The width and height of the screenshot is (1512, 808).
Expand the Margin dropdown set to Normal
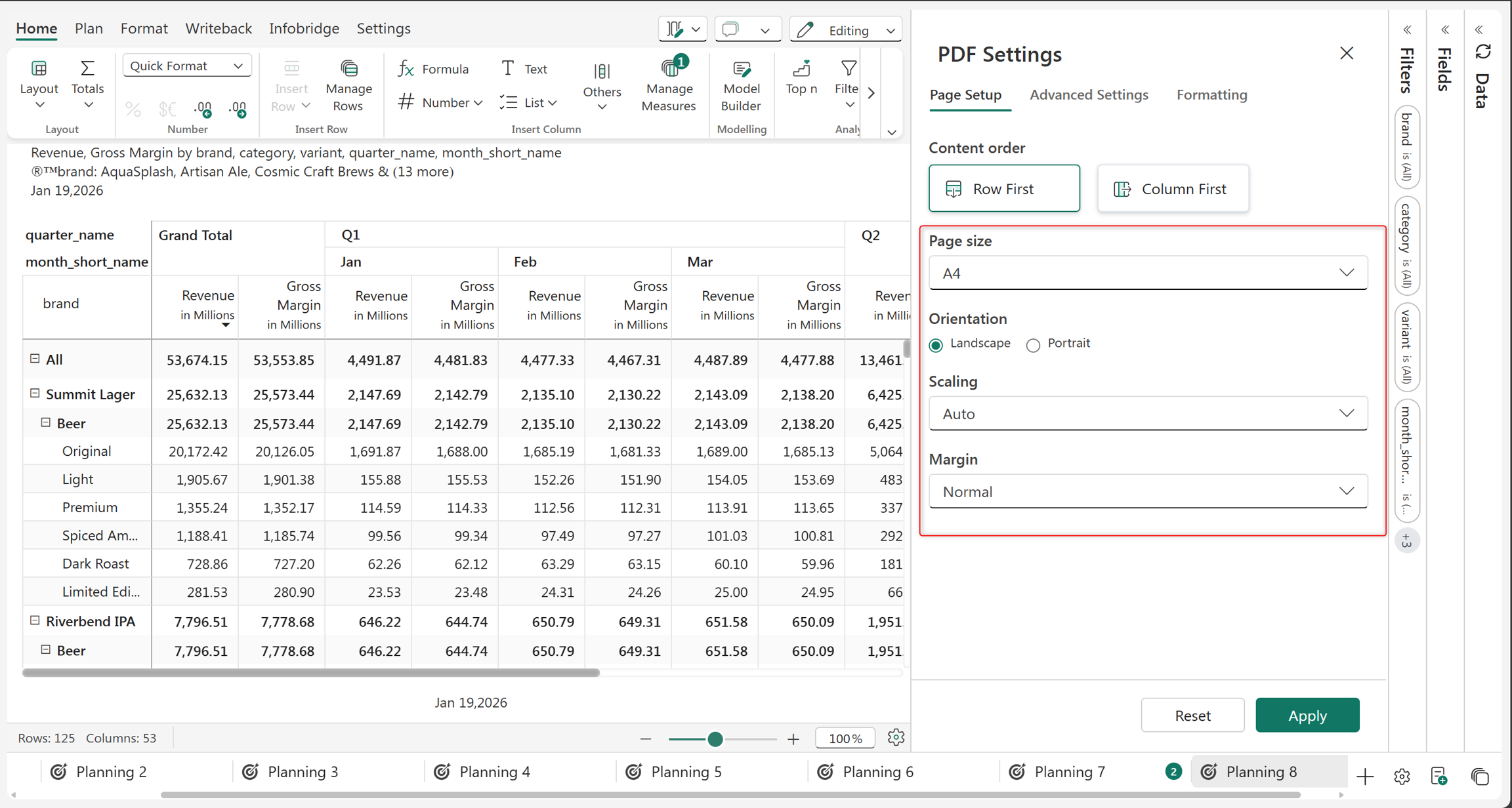pos(1148,492)
